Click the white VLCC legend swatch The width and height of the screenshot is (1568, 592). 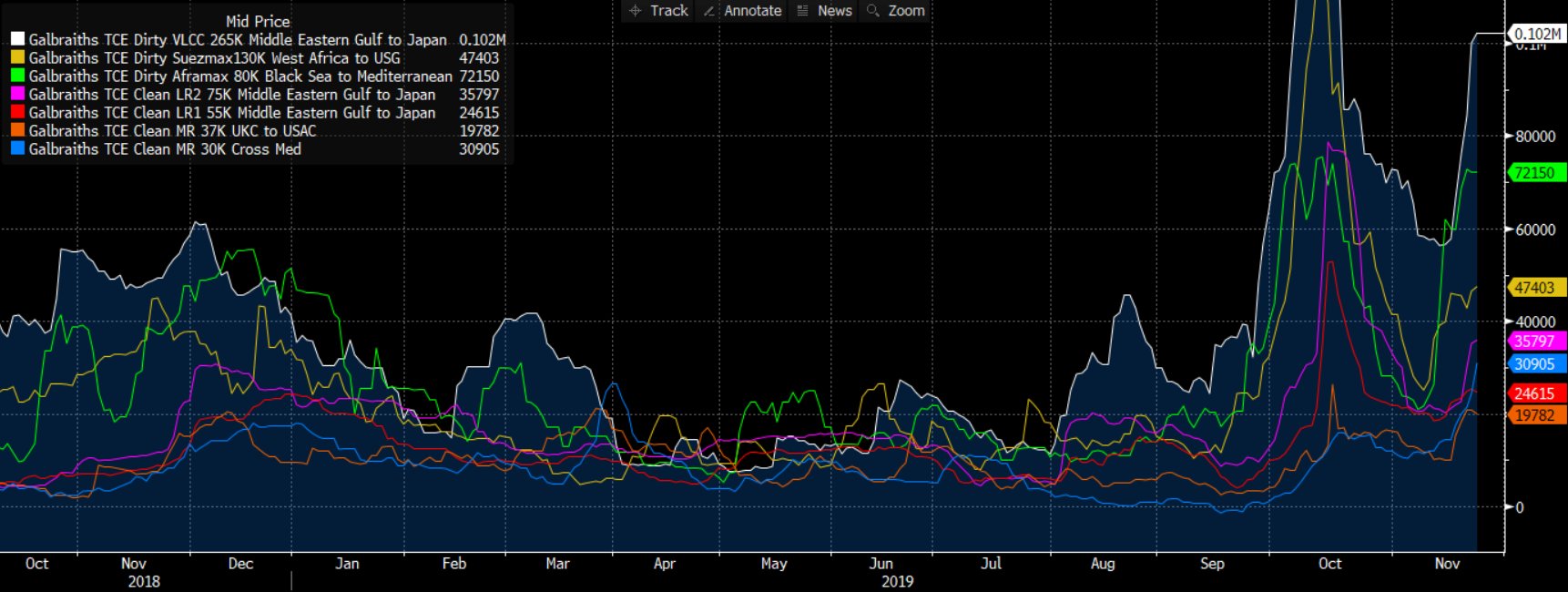point(17,40)
